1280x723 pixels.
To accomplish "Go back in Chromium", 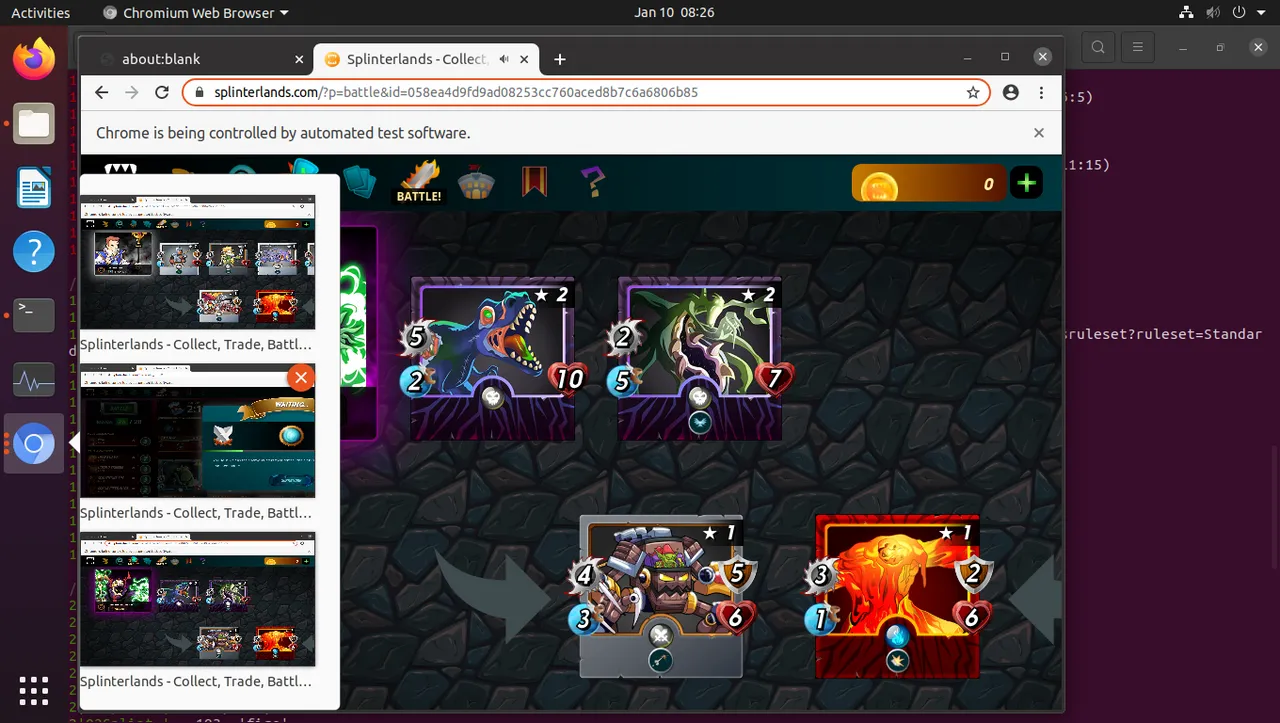I will tap(101, 92).
